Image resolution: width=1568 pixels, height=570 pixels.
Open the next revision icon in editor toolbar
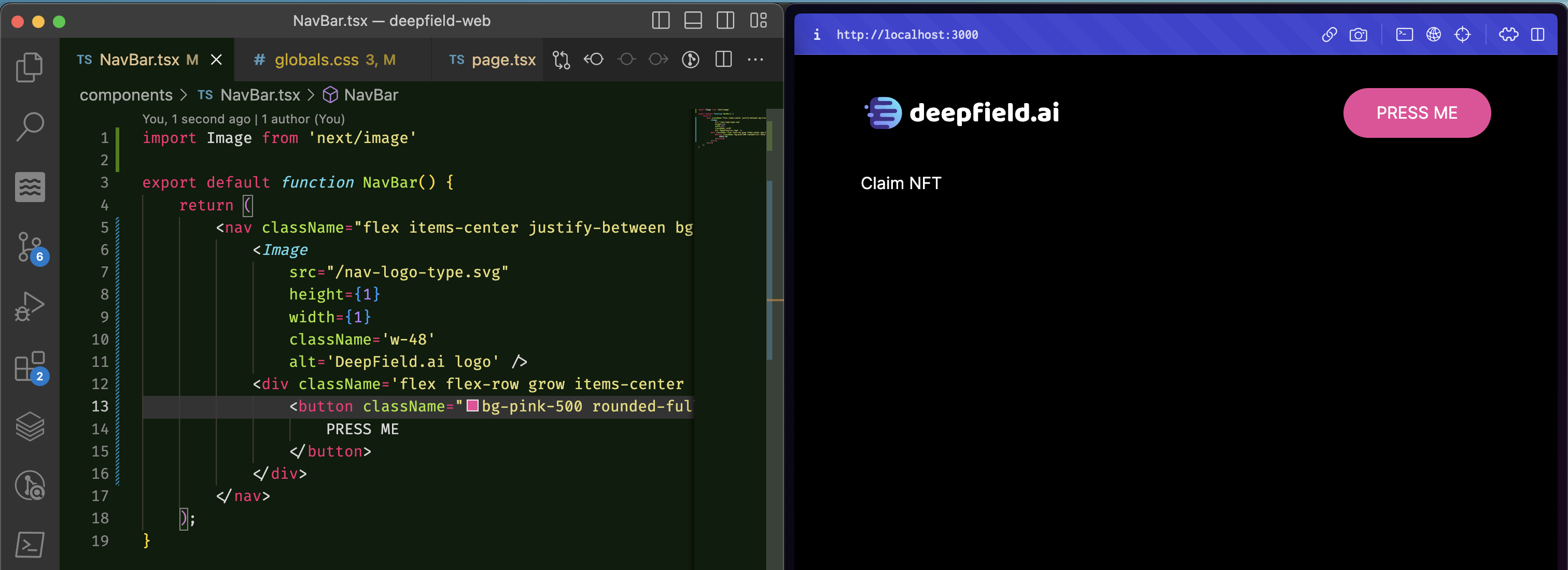[x=659, y=60]
